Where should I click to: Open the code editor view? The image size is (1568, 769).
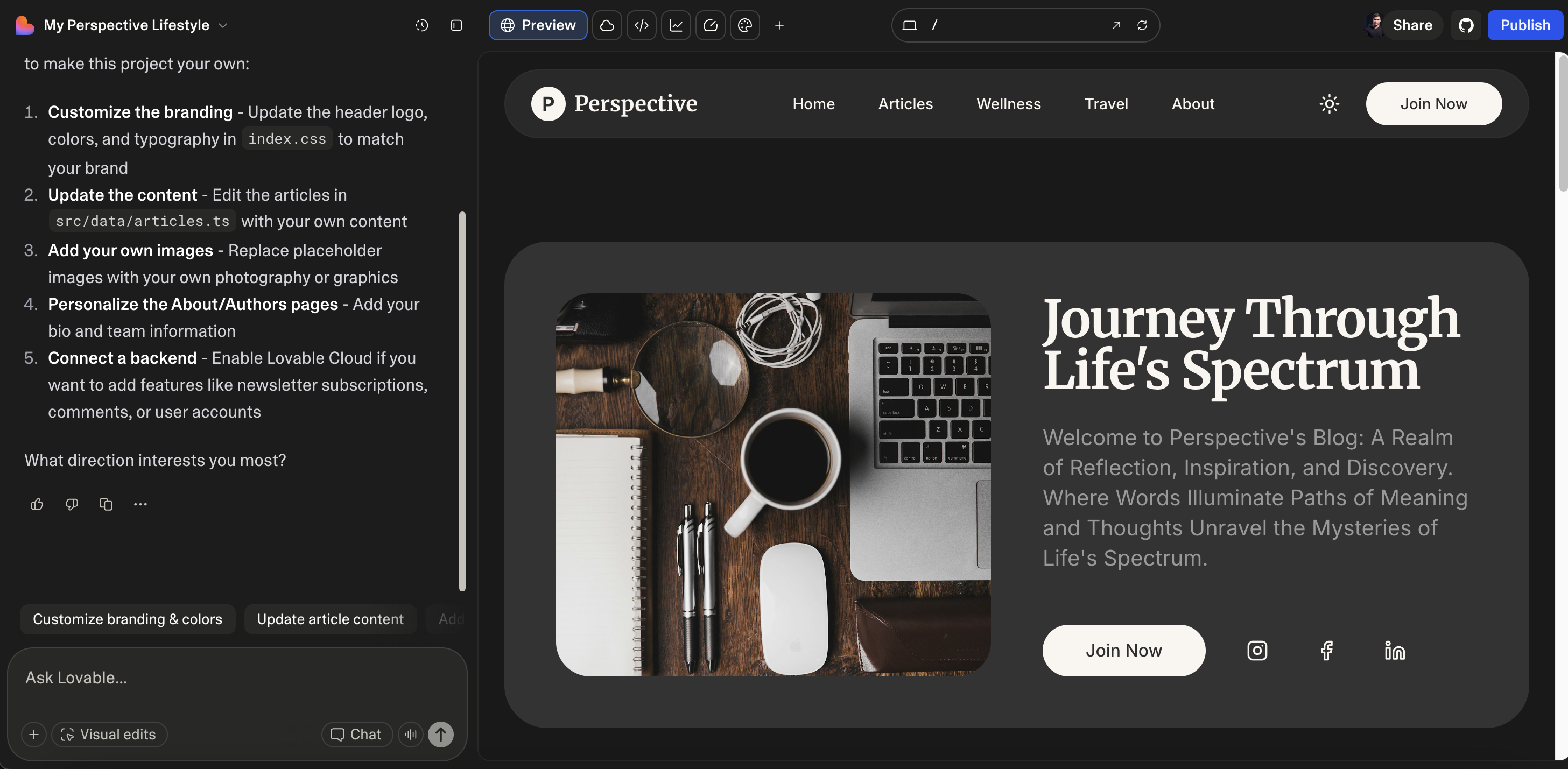641,25
